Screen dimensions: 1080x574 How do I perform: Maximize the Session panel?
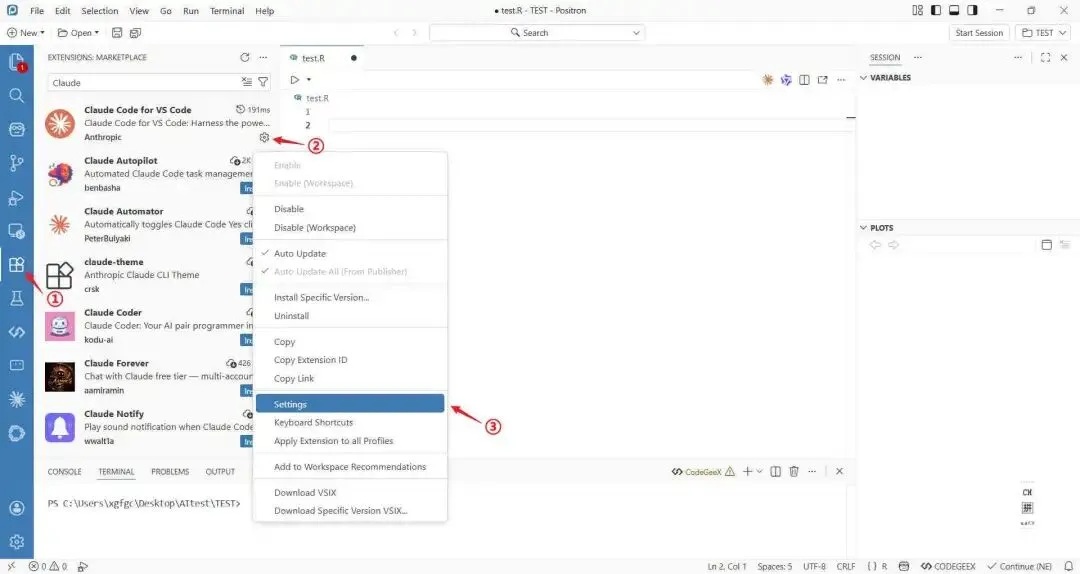pyautogui.click(x=1046, y=58)
